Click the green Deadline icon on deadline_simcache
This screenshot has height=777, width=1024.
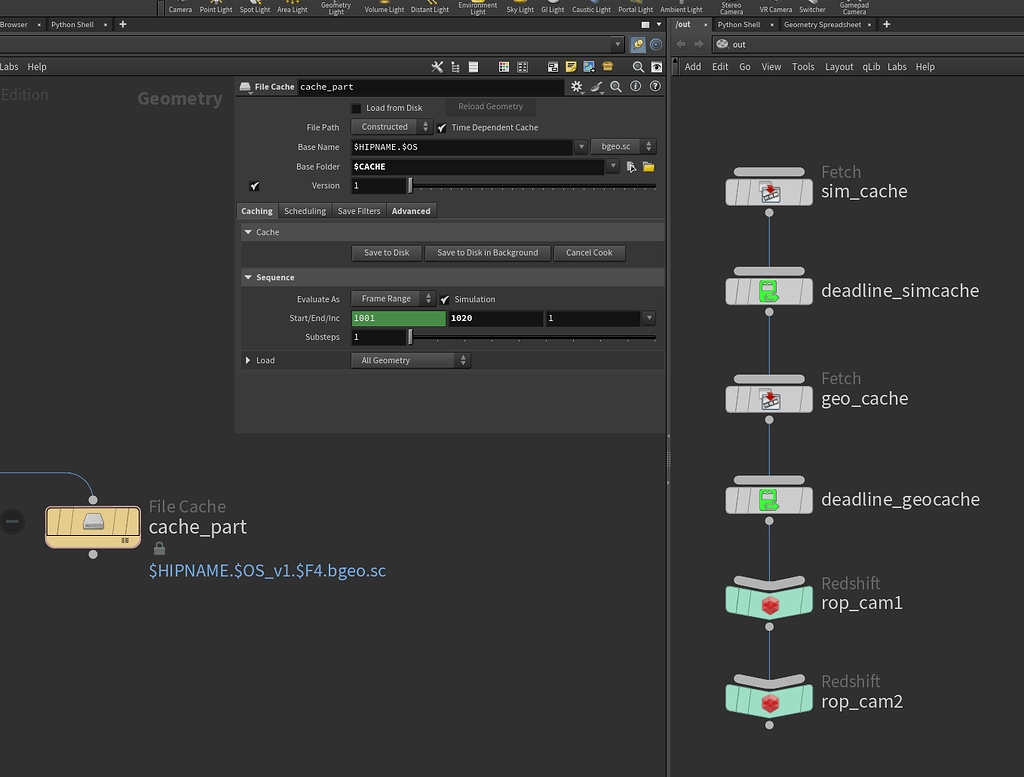tap(769, 291)
